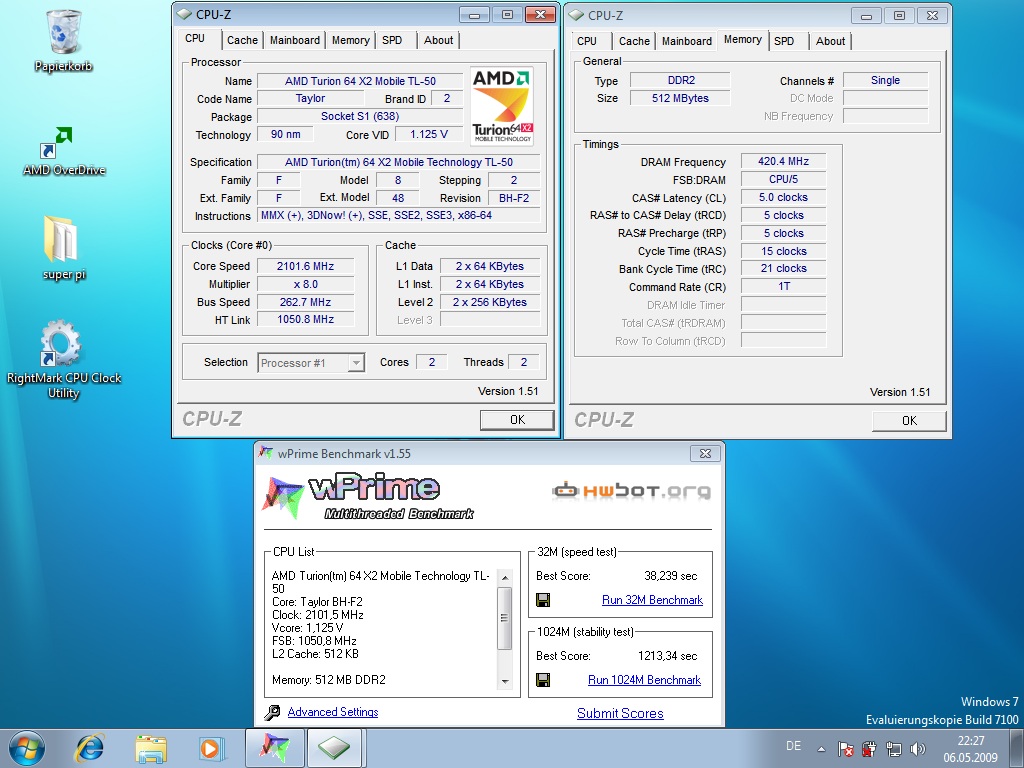Screen dimensions: 1024x768
Task: Open the Processor #1 selection dropdown
Action: point(311,363)
